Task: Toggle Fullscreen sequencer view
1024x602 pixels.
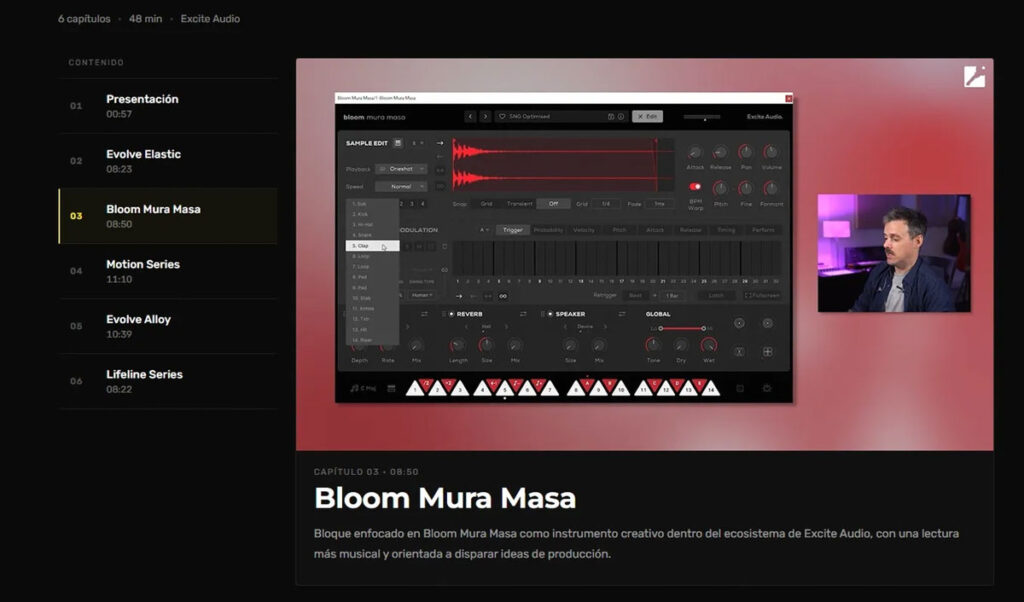Action: [x=763, y=296]
